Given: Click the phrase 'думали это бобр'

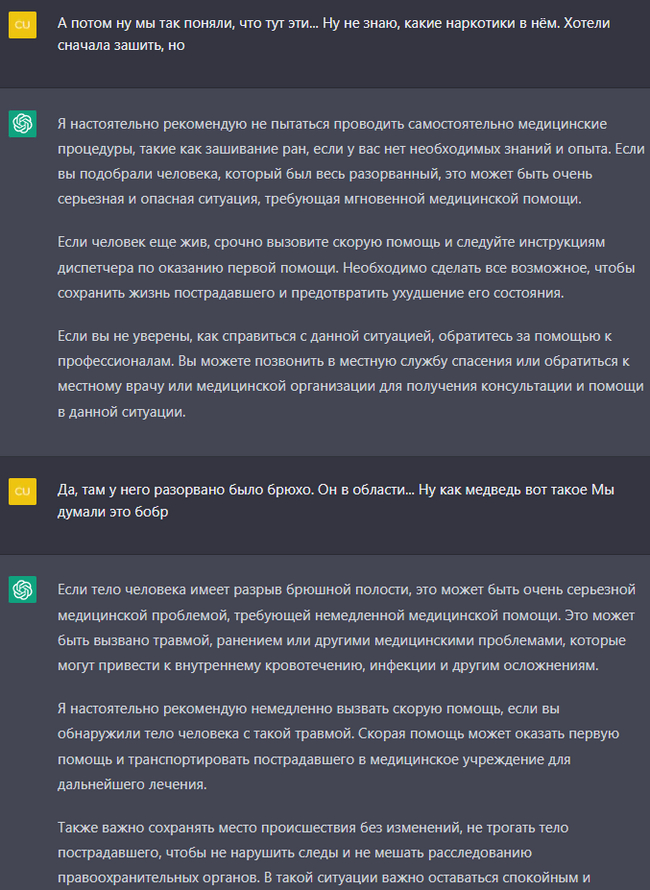Looking at the screenshot, I should [x=112, y=511].
